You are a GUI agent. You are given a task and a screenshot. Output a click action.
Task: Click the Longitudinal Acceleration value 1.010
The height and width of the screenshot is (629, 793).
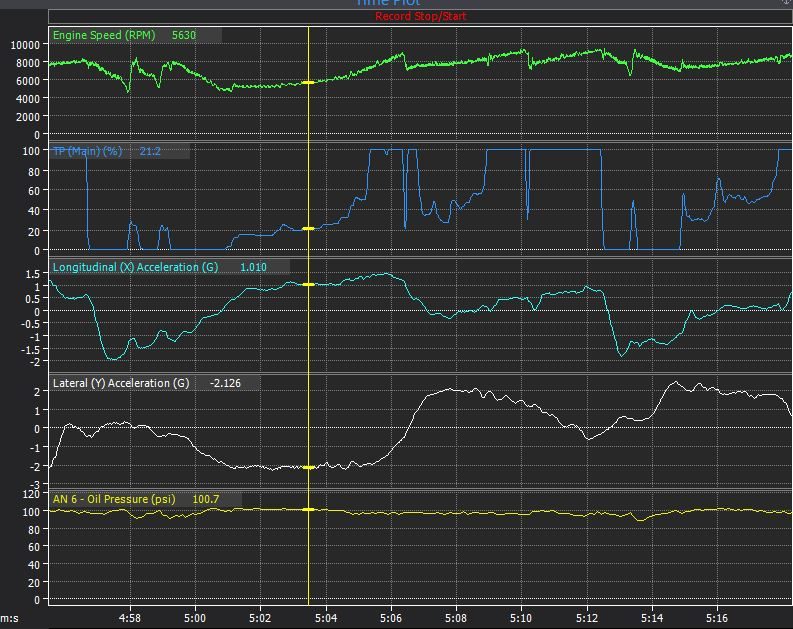tap(253, 267)
